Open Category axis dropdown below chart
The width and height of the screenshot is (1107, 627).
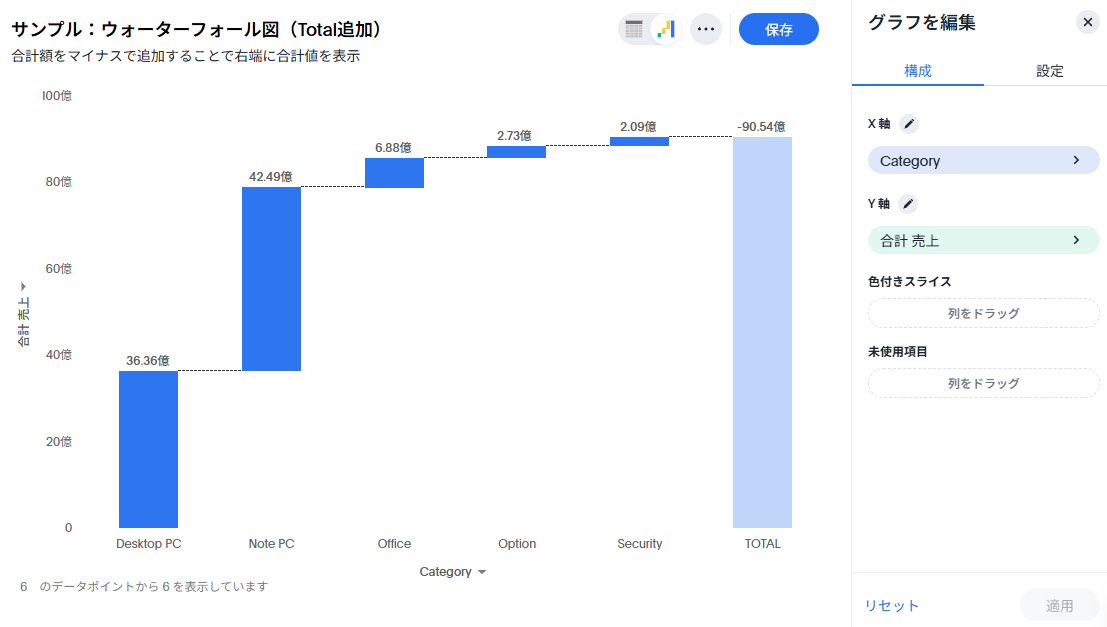click(x=453, y=572)
